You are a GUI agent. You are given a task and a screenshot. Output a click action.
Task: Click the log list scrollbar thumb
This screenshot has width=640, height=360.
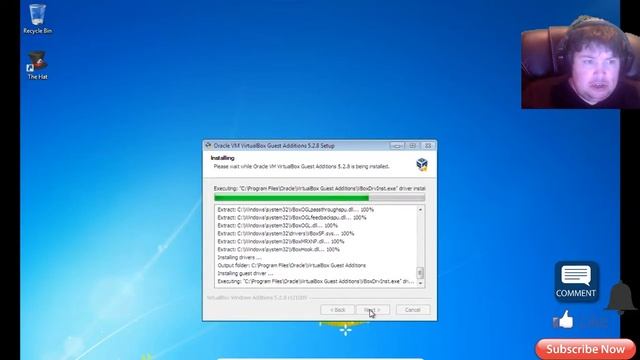[x=420, y=273]
